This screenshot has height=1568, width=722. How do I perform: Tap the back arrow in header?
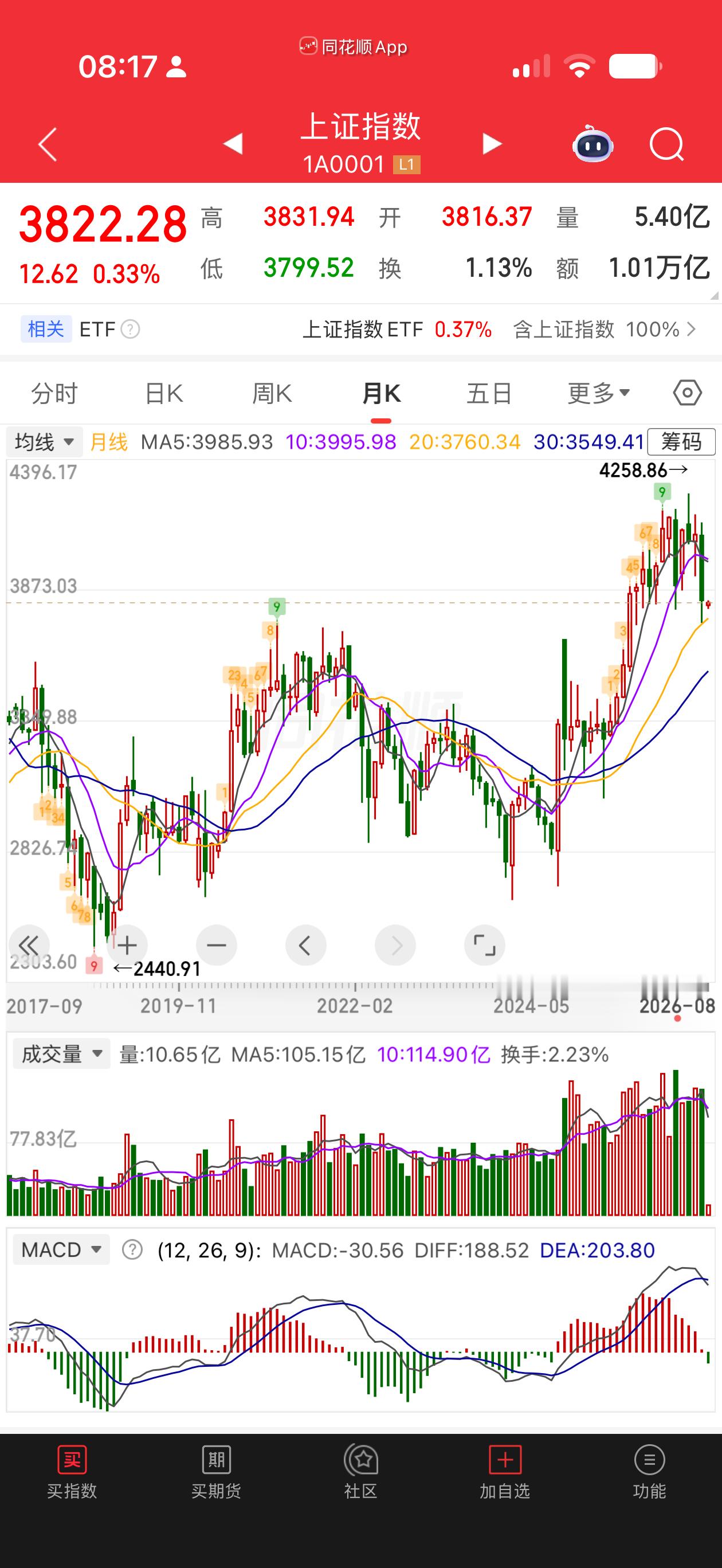tap(48, 144)
